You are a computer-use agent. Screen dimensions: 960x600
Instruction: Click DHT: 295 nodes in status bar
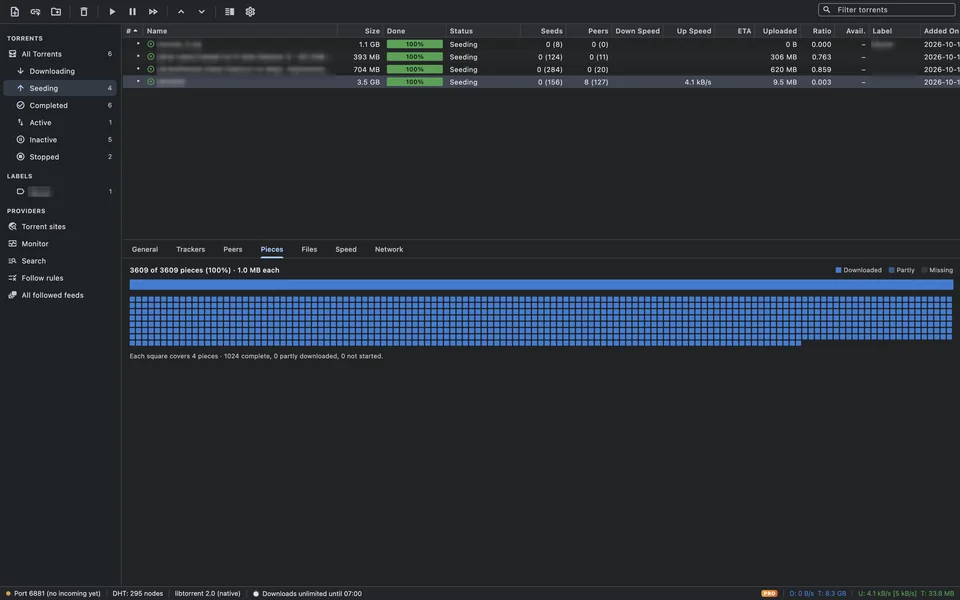coord(138,593)
